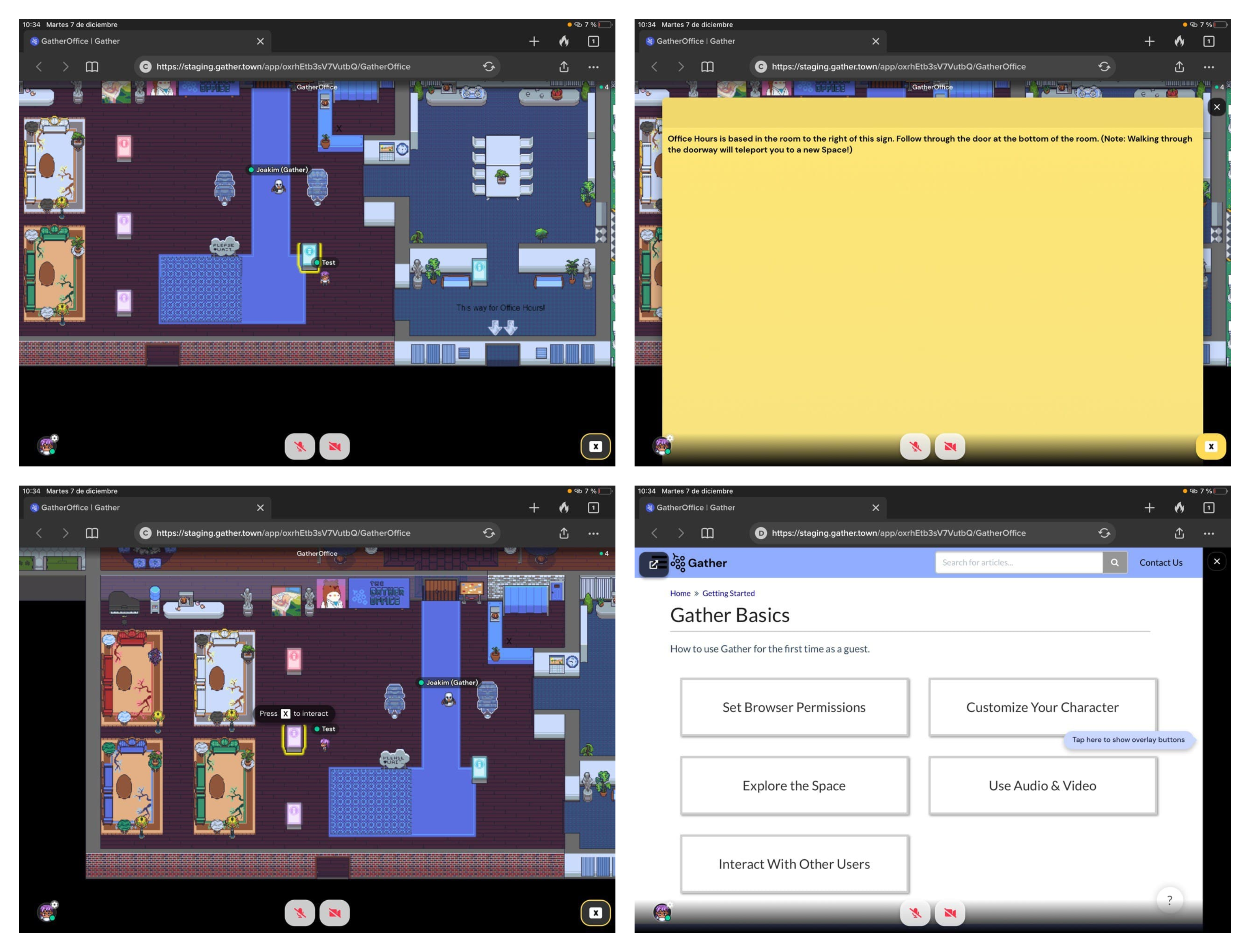Unmute microphone in the Gather Basics screenshot
Screen dimensions: 1250x952
click(x=915, y=912)
